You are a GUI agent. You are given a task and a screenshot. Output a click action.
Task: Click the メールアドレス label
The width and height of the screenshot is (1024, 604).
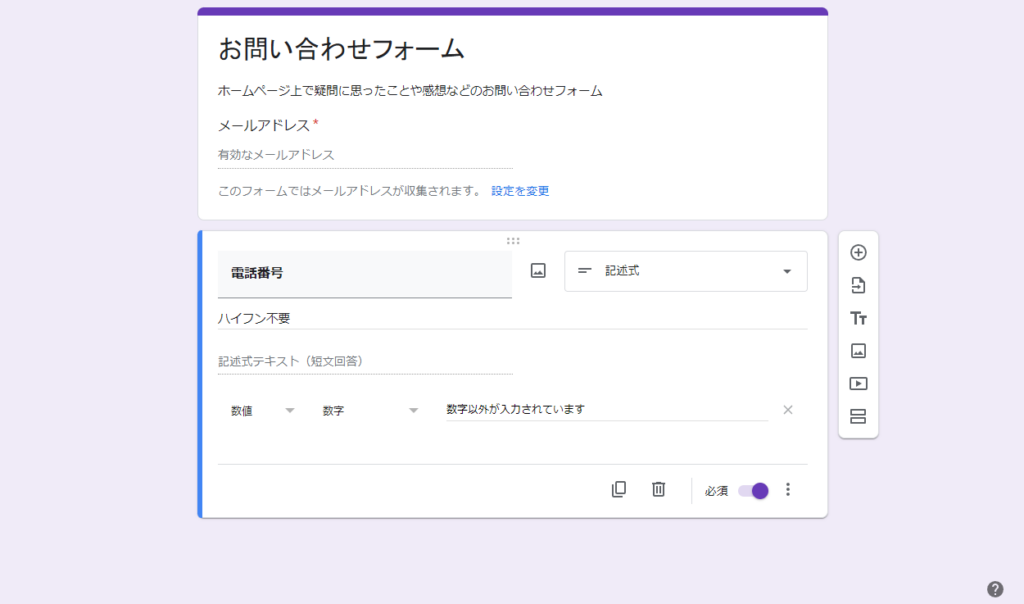pos(264,125)
